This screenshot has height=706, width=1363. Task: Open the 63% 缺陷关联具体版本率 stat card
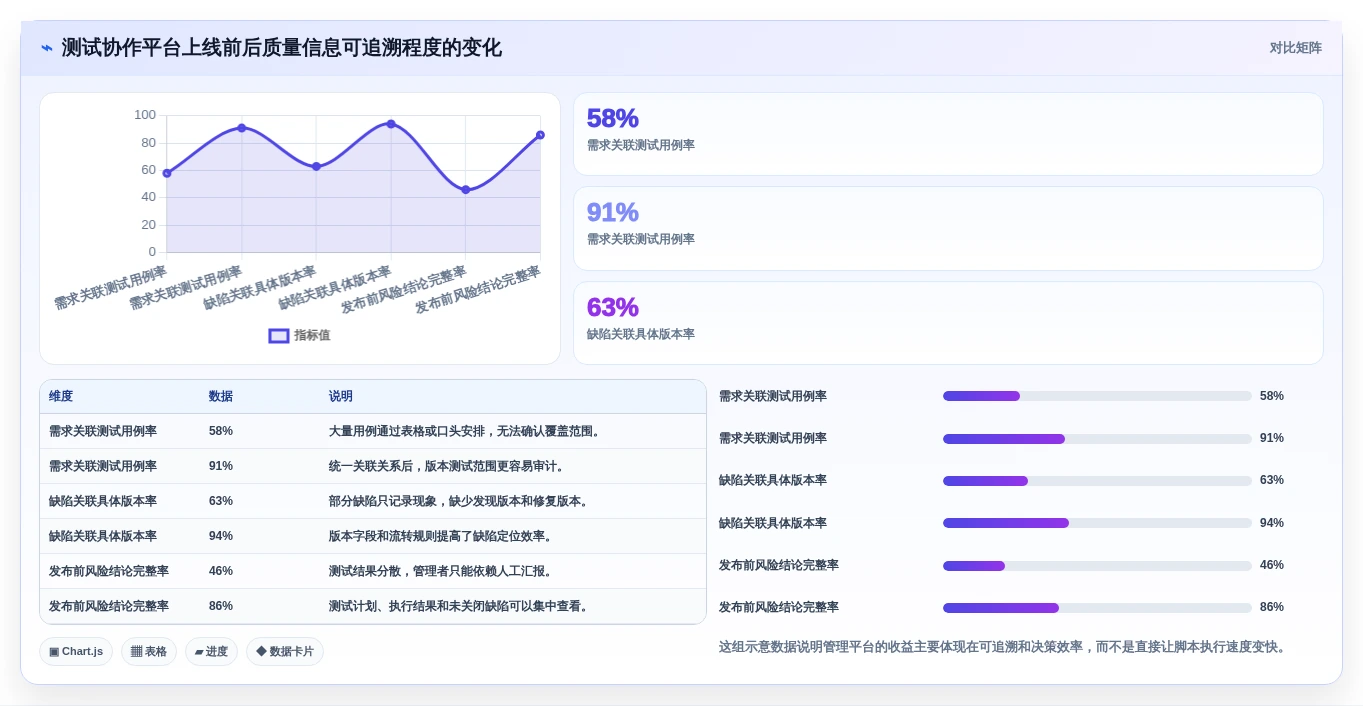click(948, 323)
